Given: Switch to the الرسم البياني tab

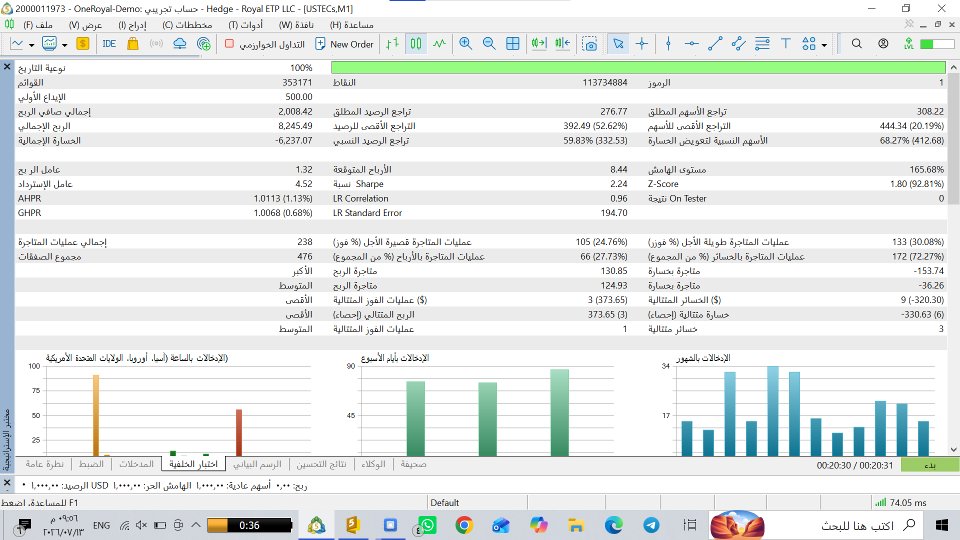Looking at the screenshot, I should (x=257, y=465).
